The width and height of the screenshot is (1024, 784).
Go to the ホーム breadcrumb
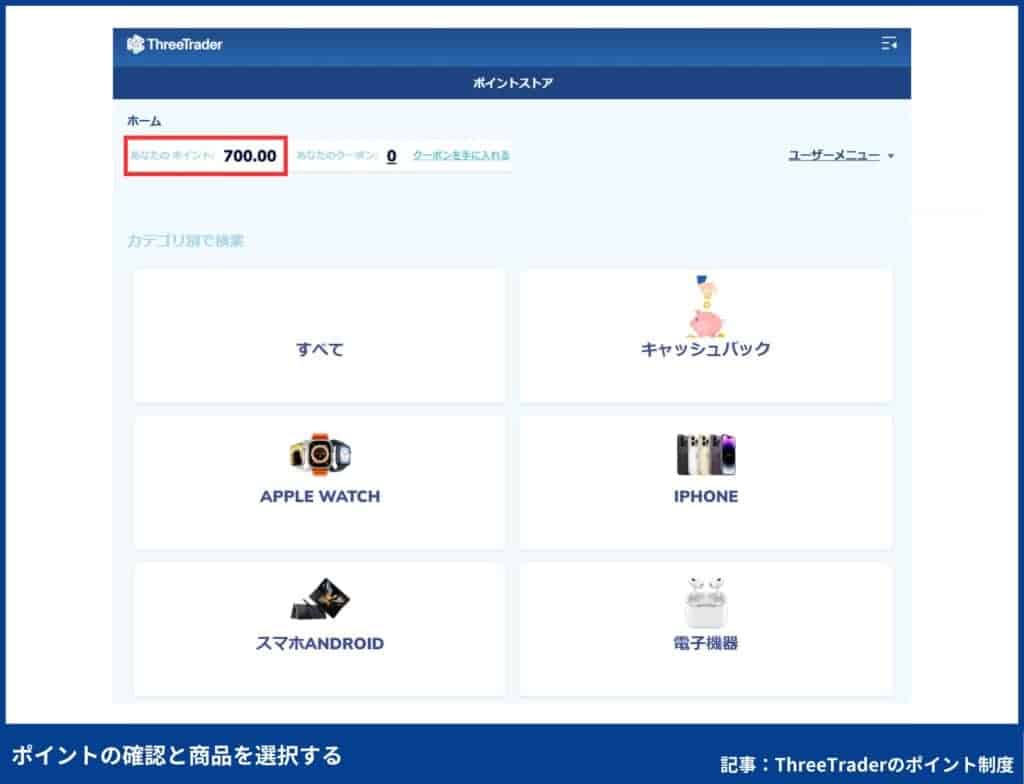144,121
